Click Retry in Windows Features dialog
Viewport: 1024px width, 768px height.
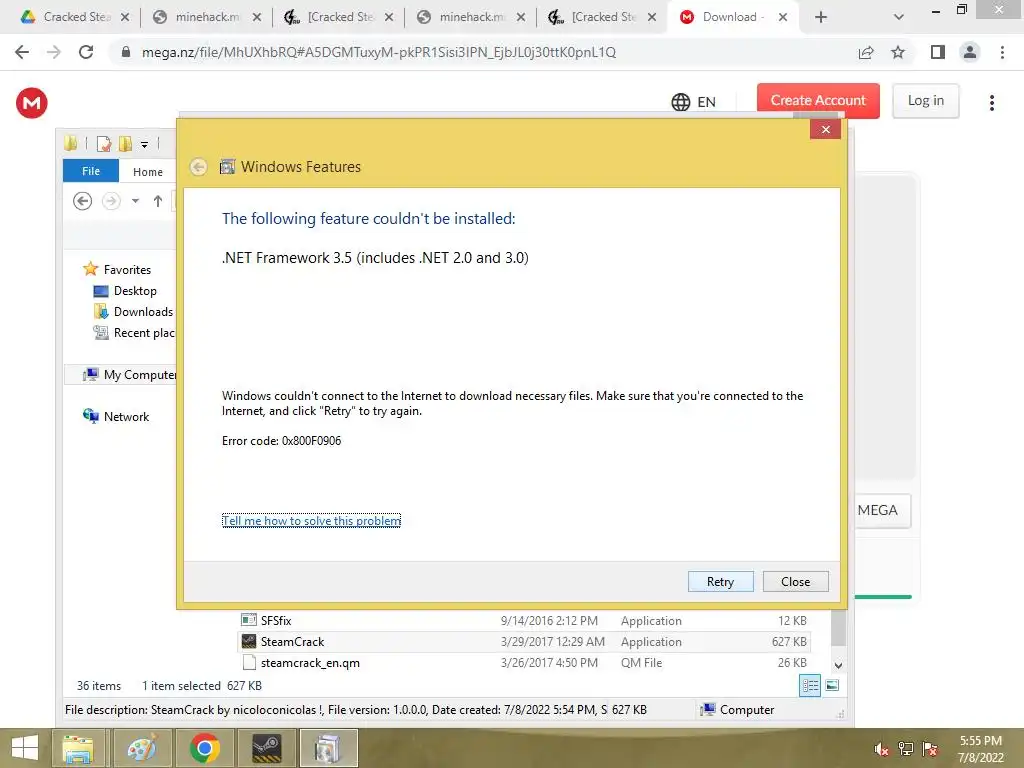[720, 581]
